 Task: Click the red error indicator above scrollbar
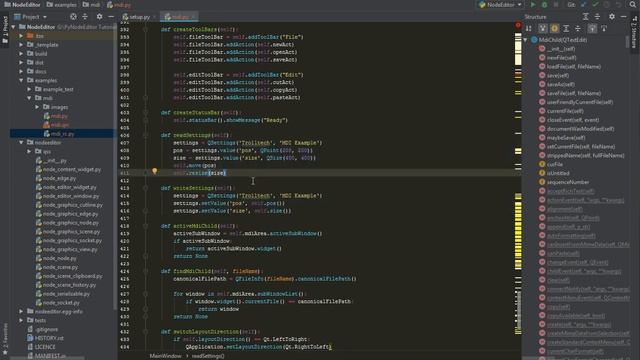point(518,25)
